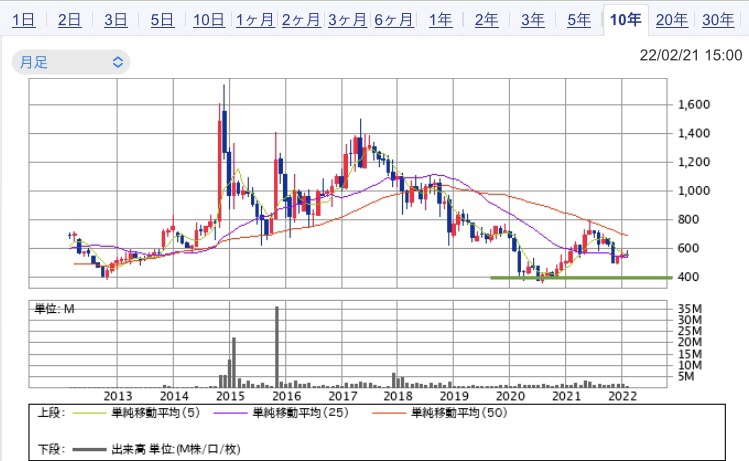
Task: Click the 1,400 price axis label
Action: pos(694,133)
